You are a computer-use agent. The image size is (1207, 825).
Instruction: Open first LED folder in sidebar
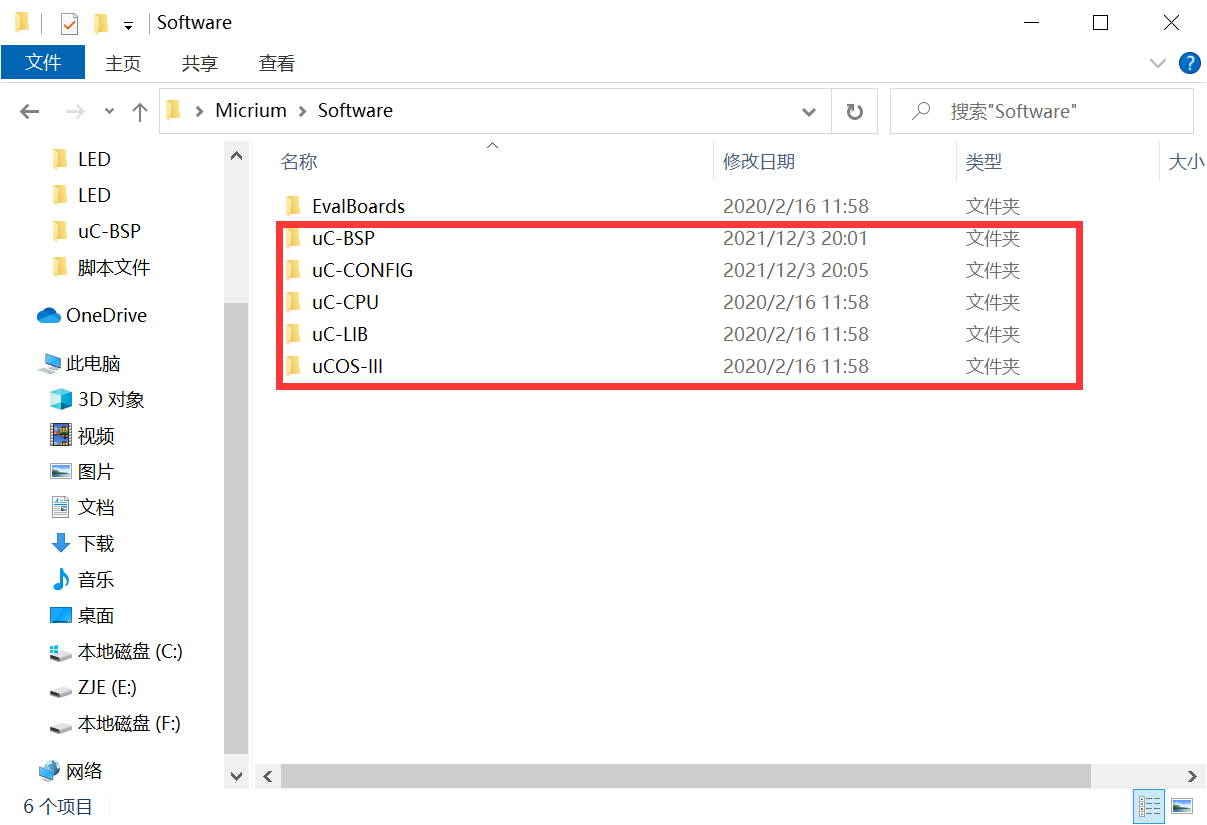(x=94, y=159)
